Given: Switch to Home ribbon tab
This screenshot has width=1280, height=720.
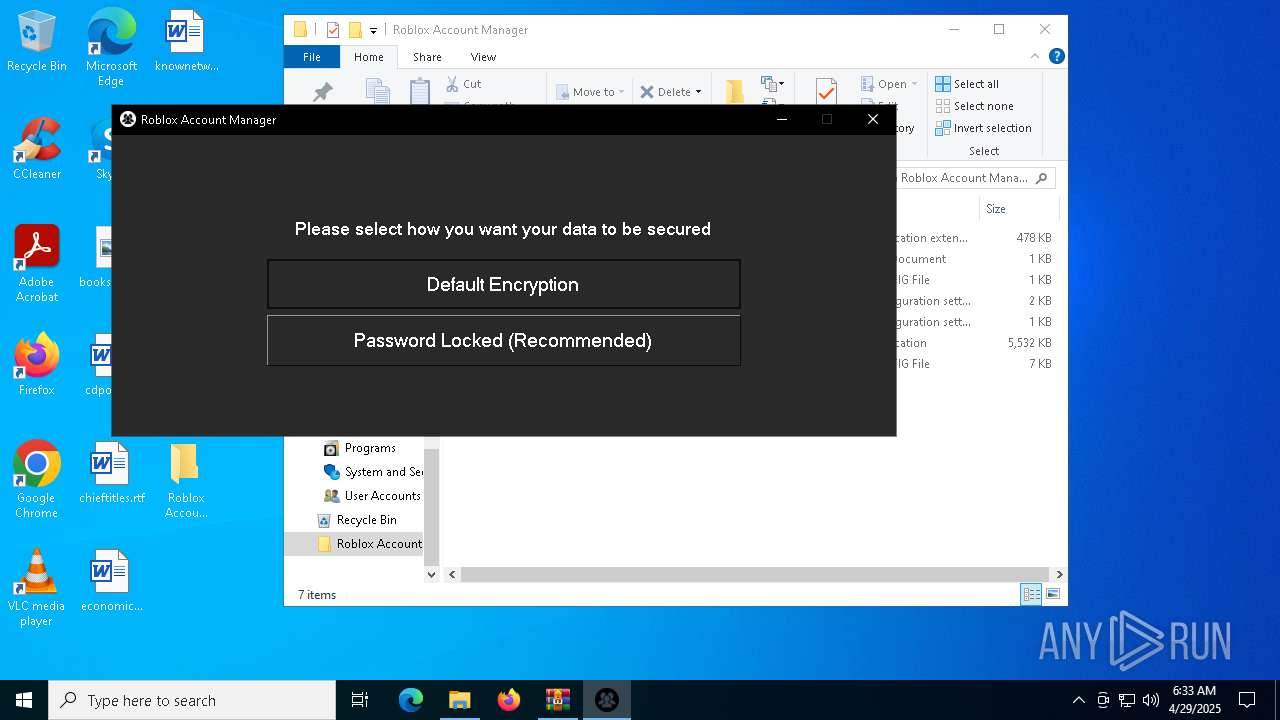Looking at the screenshot, I should point(368,57).
